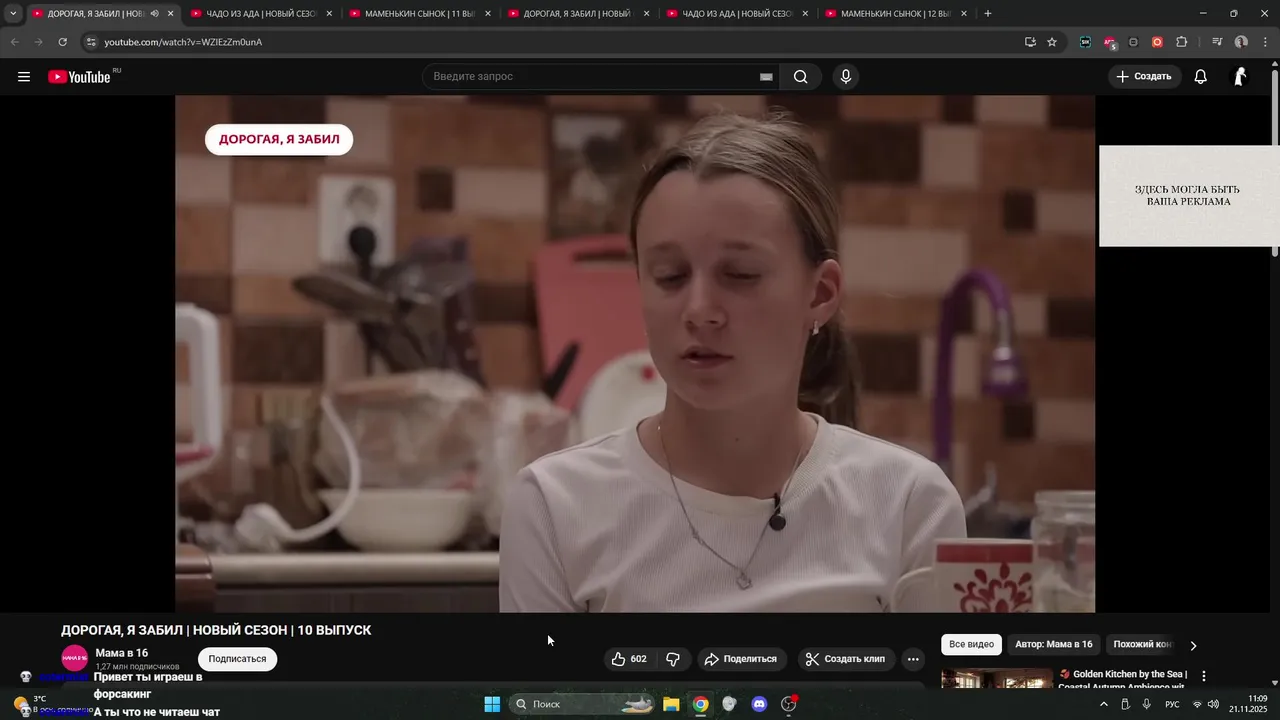Viewport: 1280px width, 720px height.
Task: Select the 'Автор: Мама в 16' chip
Action: pyautogui.click(x=1054, y=645)
